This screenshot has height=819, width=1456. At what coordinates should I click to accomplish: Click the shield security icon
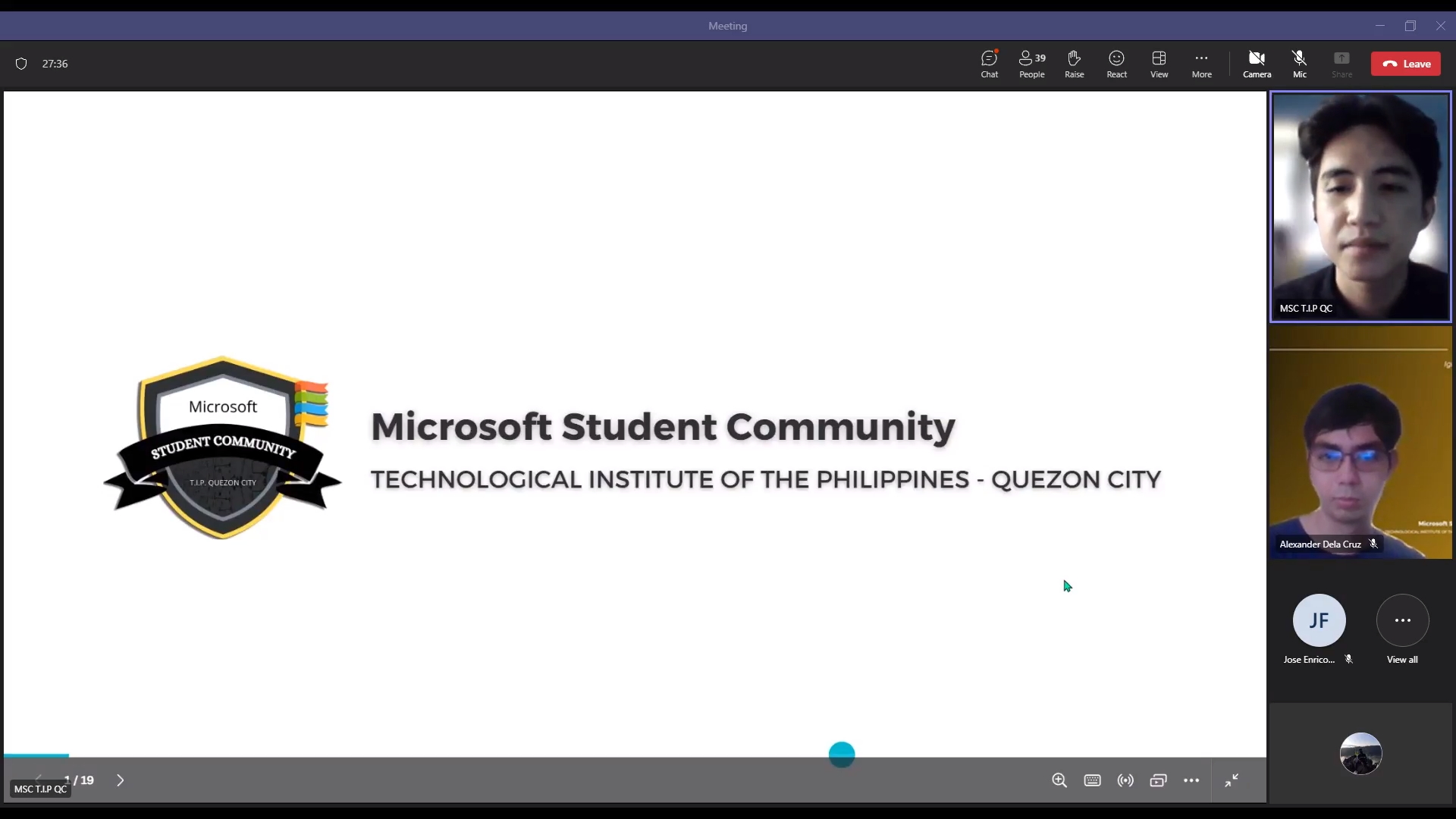[x=21, y=64]
